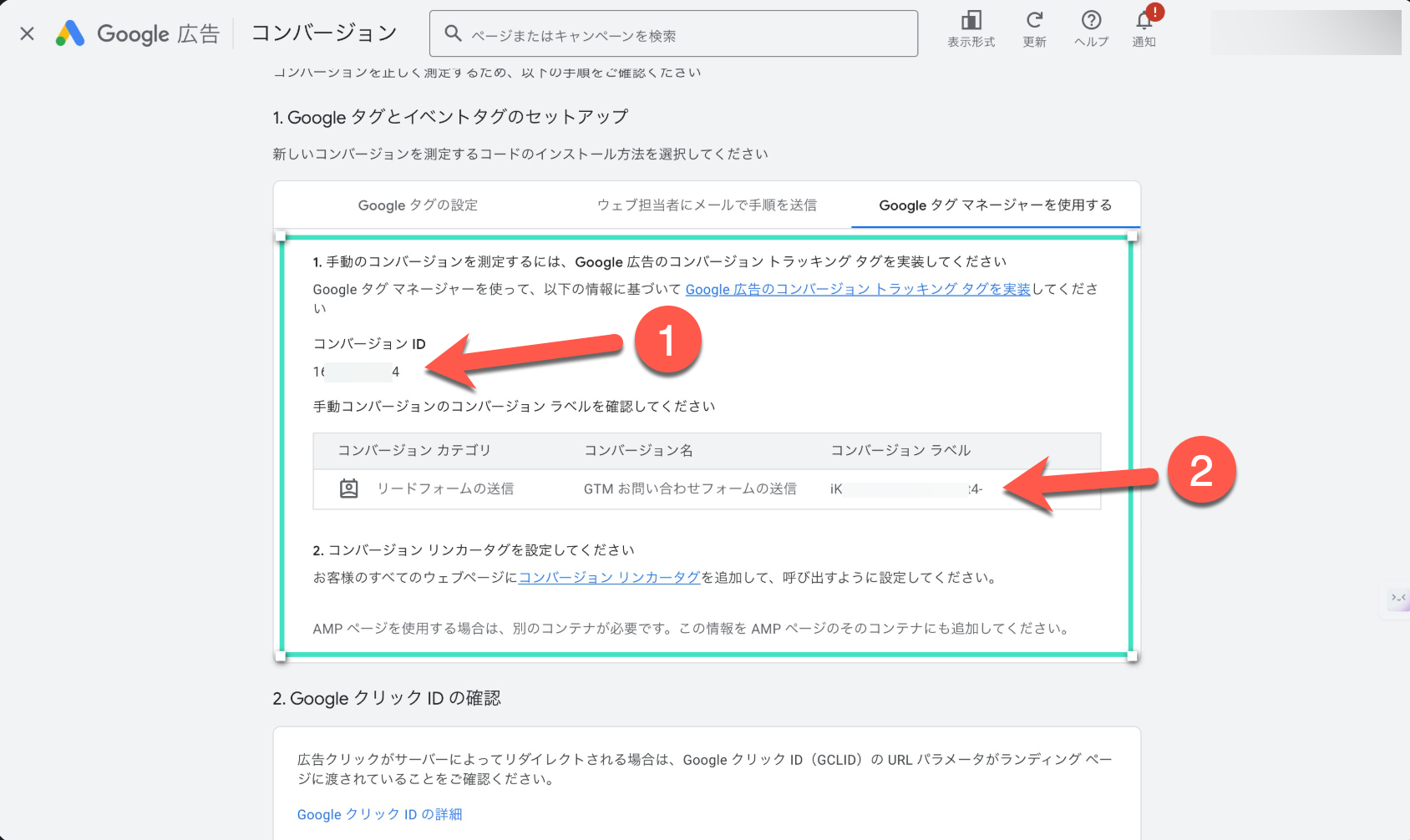Click the コンバージョン ラベル column header

pos(900,451)
